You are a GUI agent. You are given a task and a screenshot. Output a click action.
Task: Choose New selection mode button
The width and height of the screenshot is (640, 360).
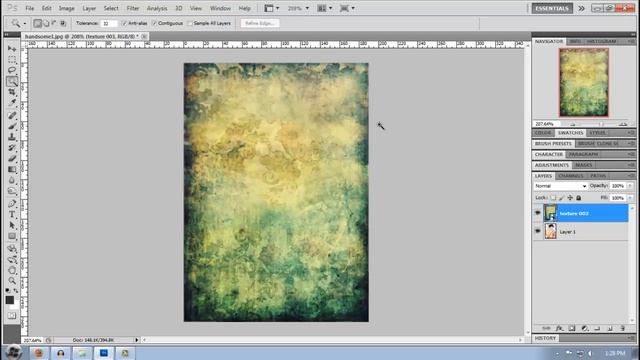[38, 23]
